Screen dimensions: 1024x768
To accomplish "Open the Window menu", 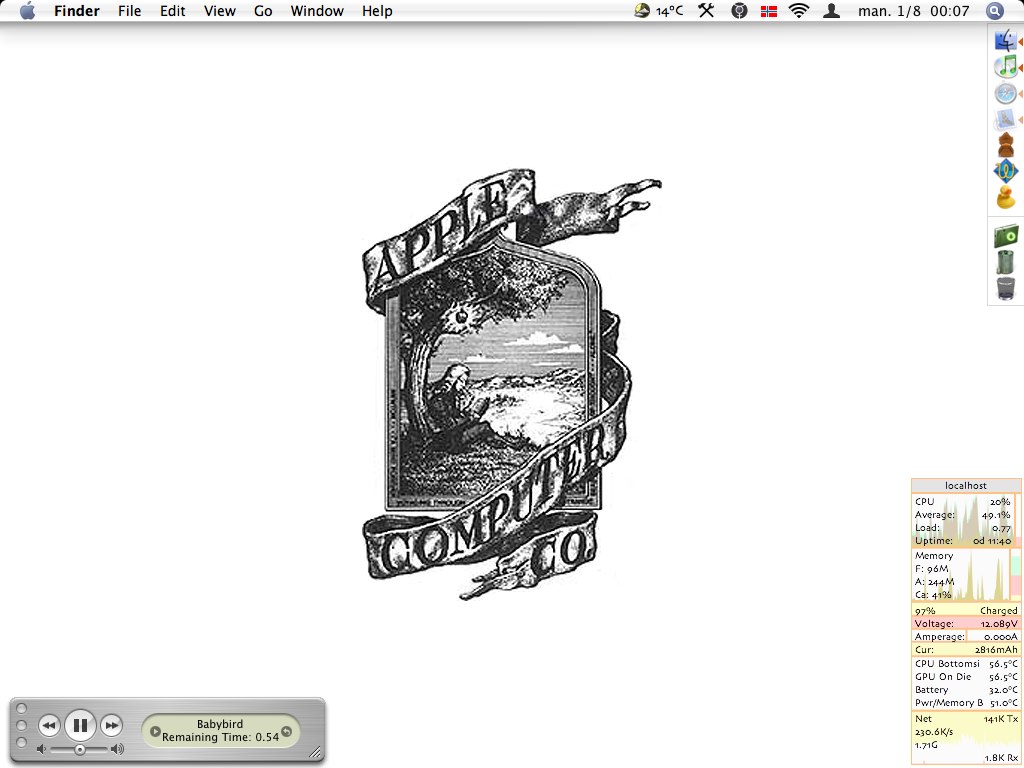I will click(317, 11).
